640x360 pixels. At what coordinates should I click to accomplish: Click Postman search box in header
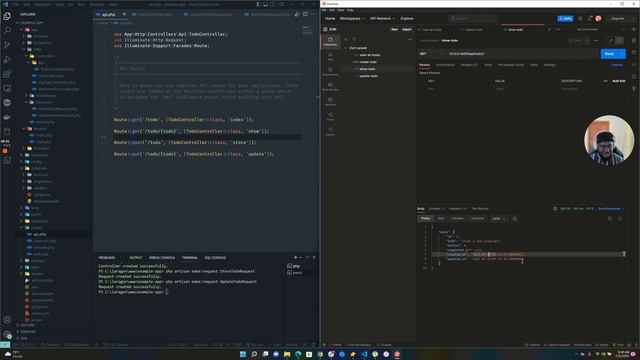[473, 18]
